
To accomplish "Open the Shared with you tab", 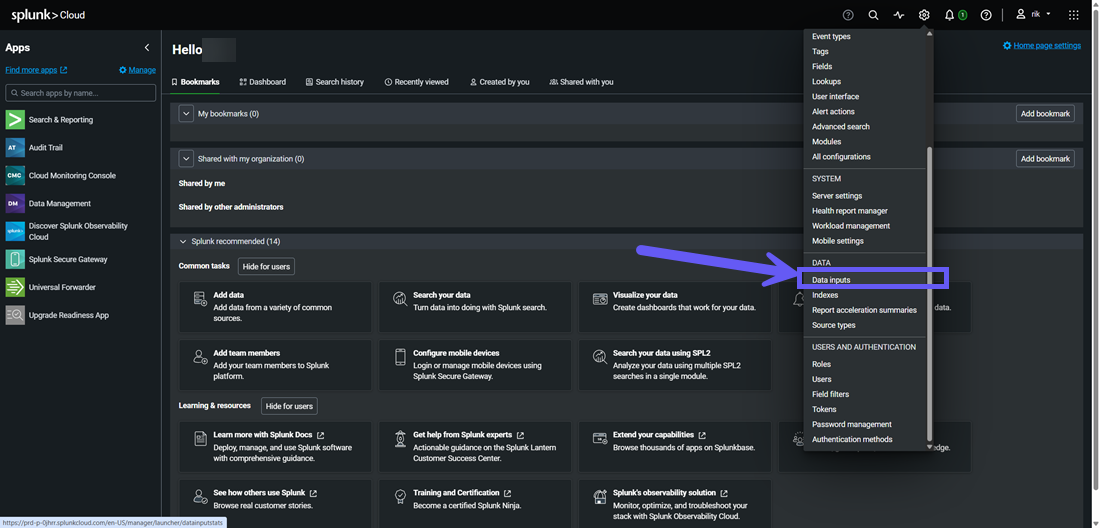I will coord(582,82).
